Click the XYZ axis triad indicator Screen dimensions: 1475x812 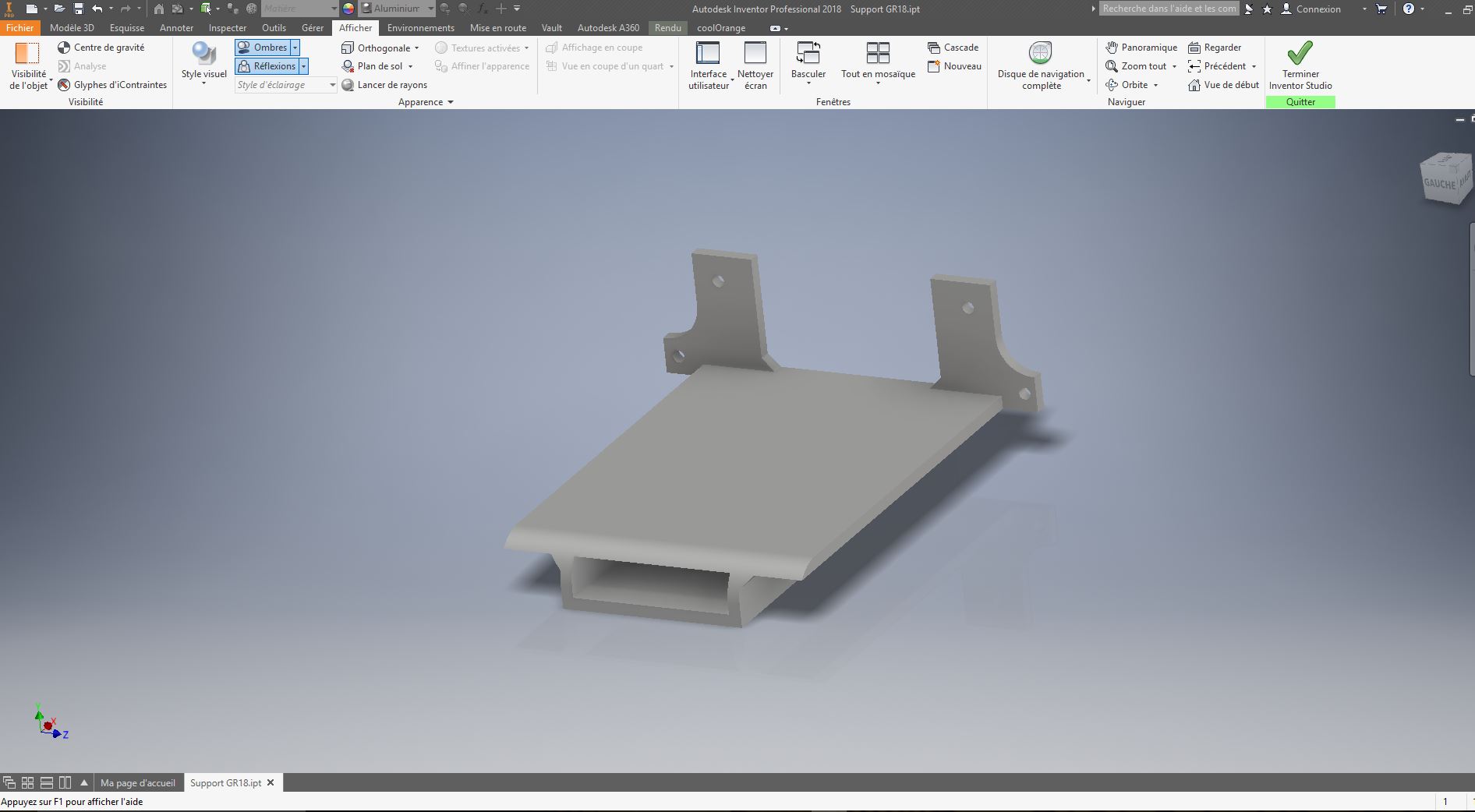(50, 722)
